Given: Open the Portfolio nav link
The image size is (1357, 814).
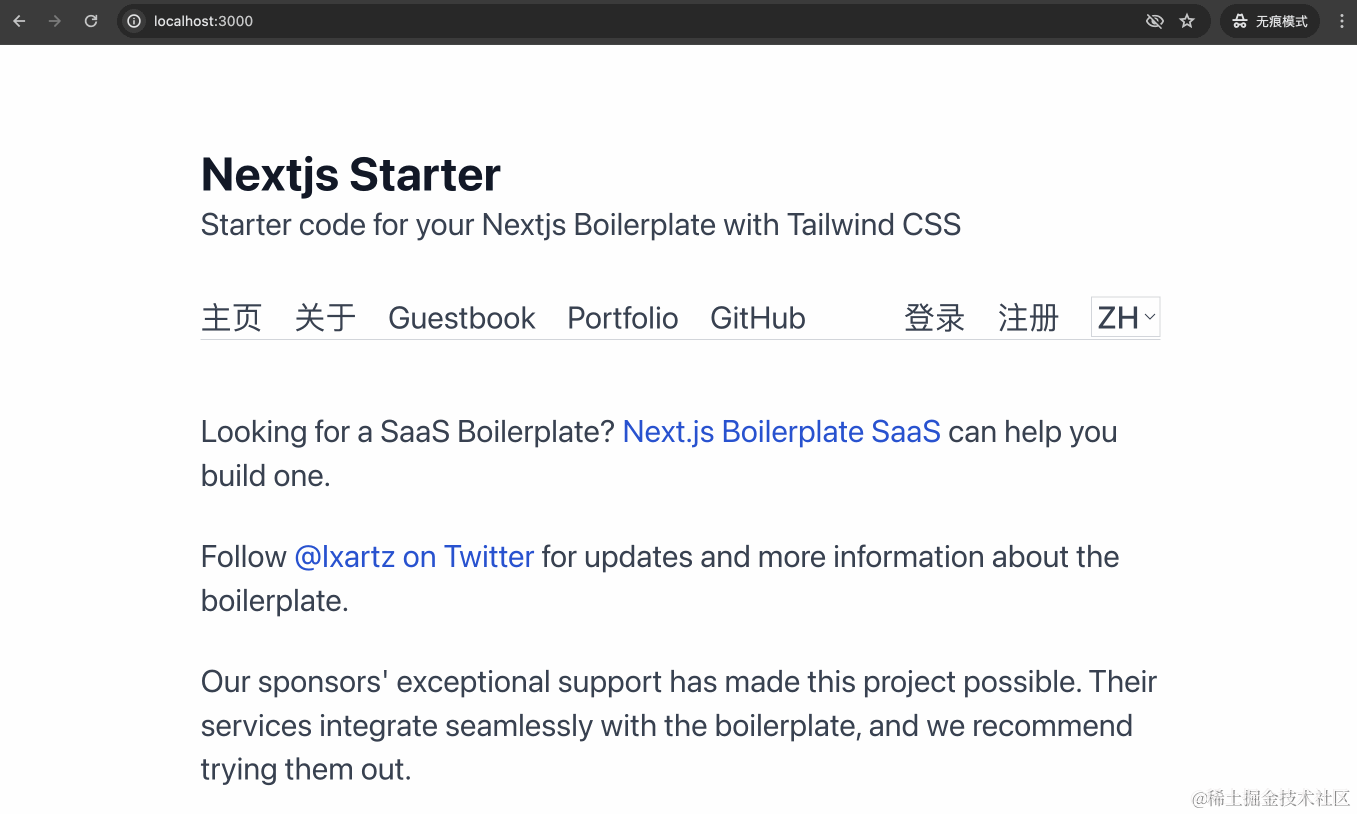Looking at the screenshot, I should point(622,318).
